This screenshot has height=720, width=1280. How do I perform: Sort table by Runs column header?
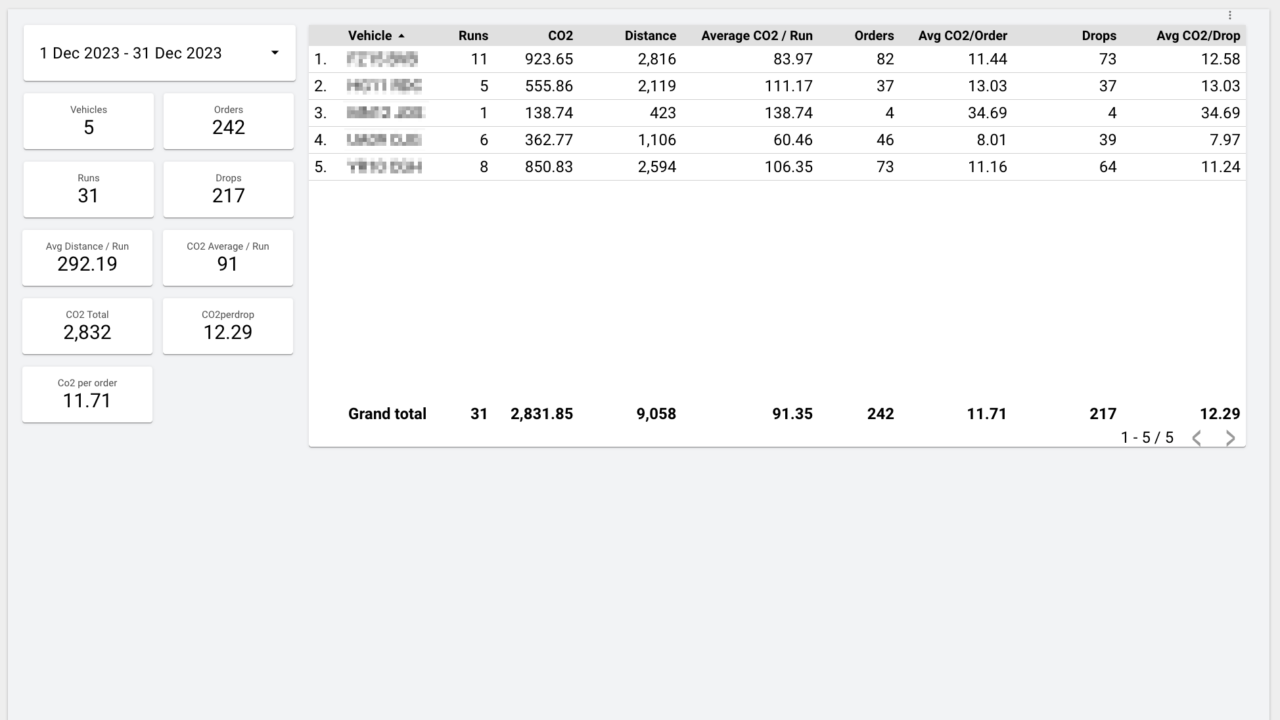coord(473,35)
